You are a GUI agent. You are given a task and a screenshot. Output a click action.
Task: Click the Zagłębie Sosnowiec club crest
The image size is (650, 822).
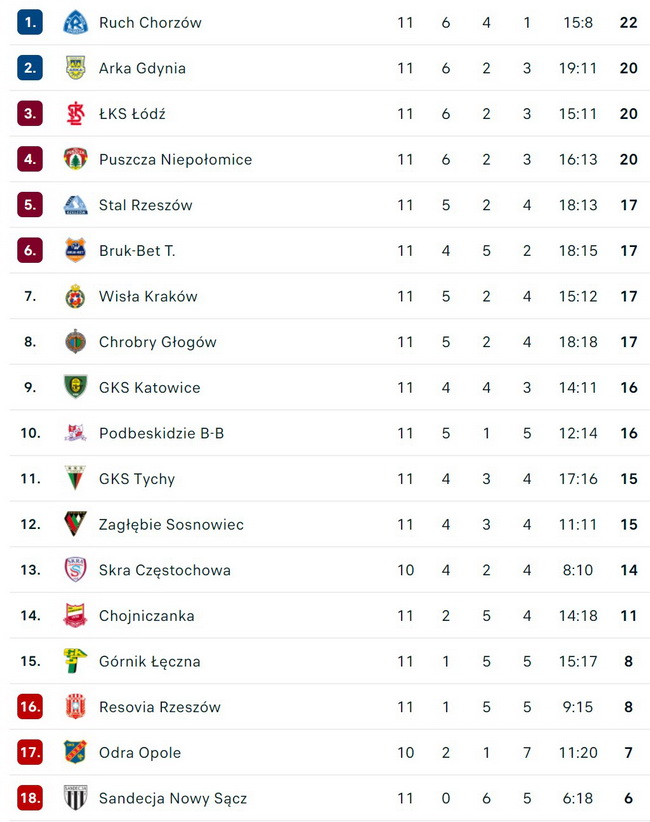point(75,524)
